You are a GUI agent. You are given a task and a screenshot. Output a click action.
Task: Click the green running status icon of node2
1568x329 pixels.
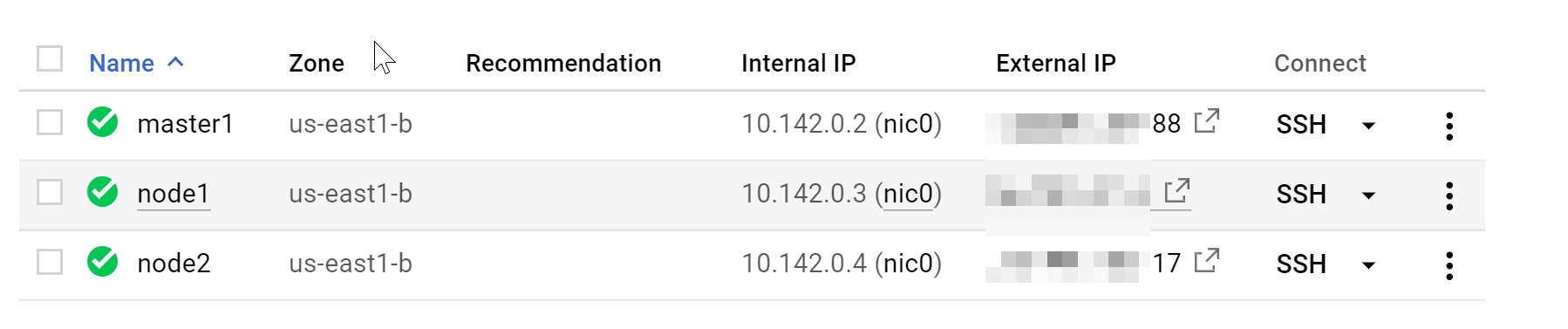click(x=103, y=261)
